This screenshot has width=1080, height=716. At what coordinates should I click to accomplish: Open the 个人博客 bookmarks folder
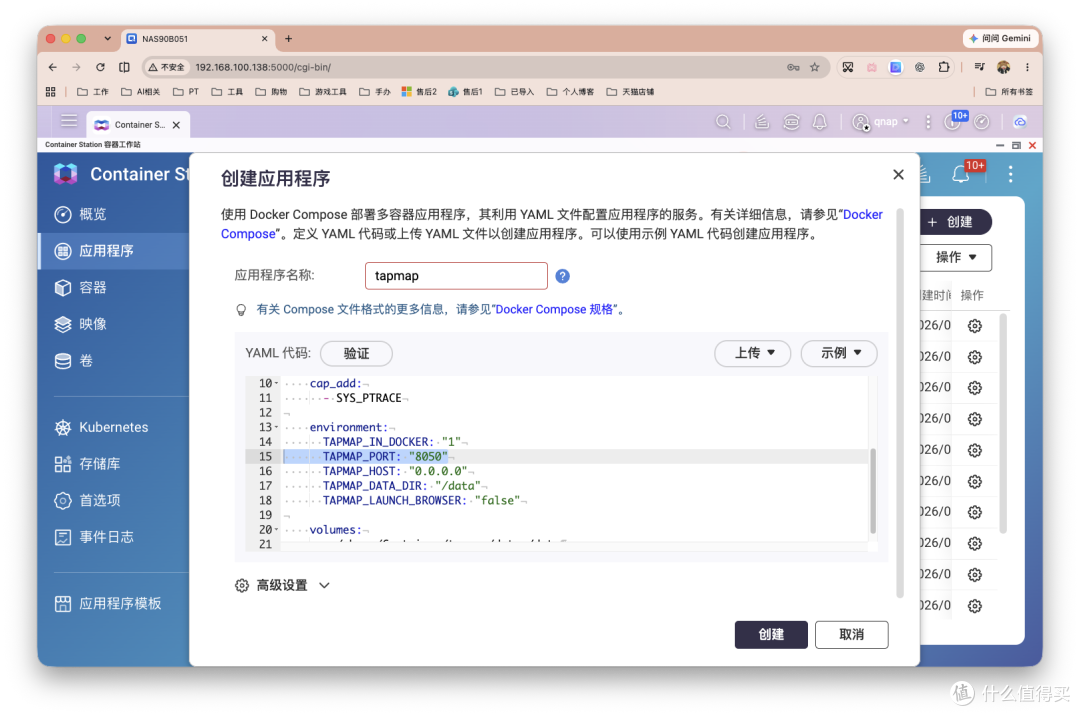[x=570, y=92]
